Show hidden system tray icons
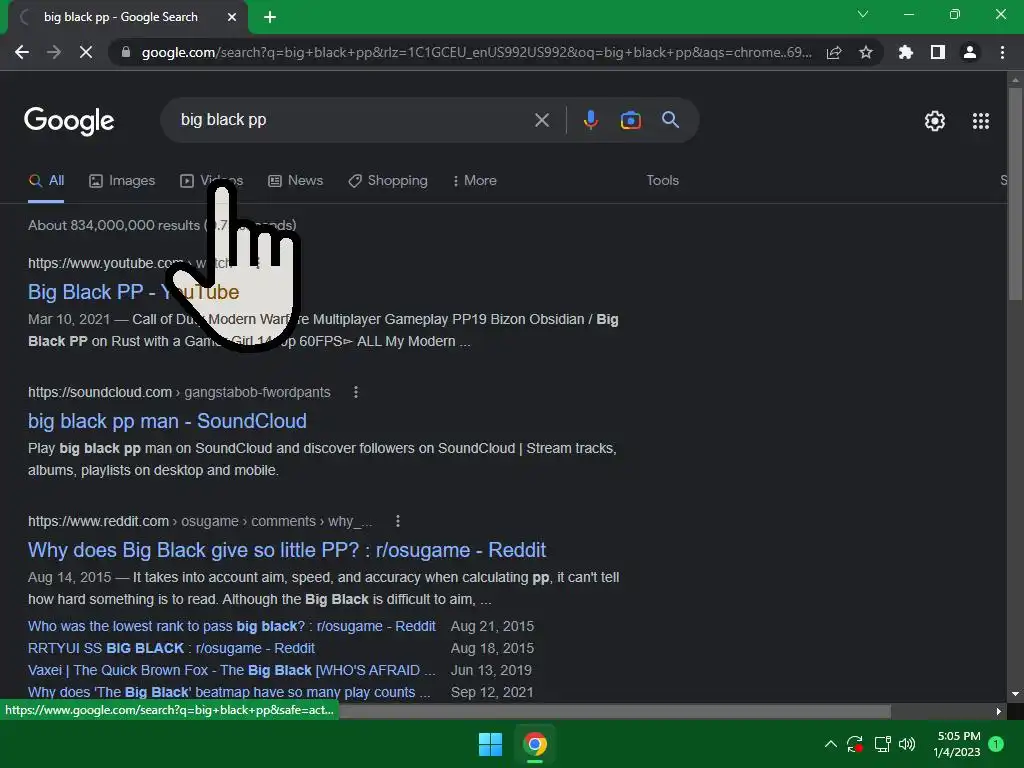 pyautogui.click(x=831, y=744)
